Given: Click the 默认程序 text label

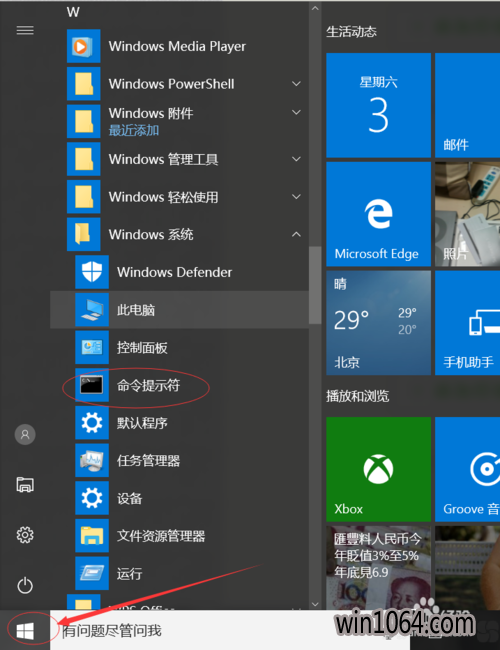Looking at the screenshot, I should 142,423.
